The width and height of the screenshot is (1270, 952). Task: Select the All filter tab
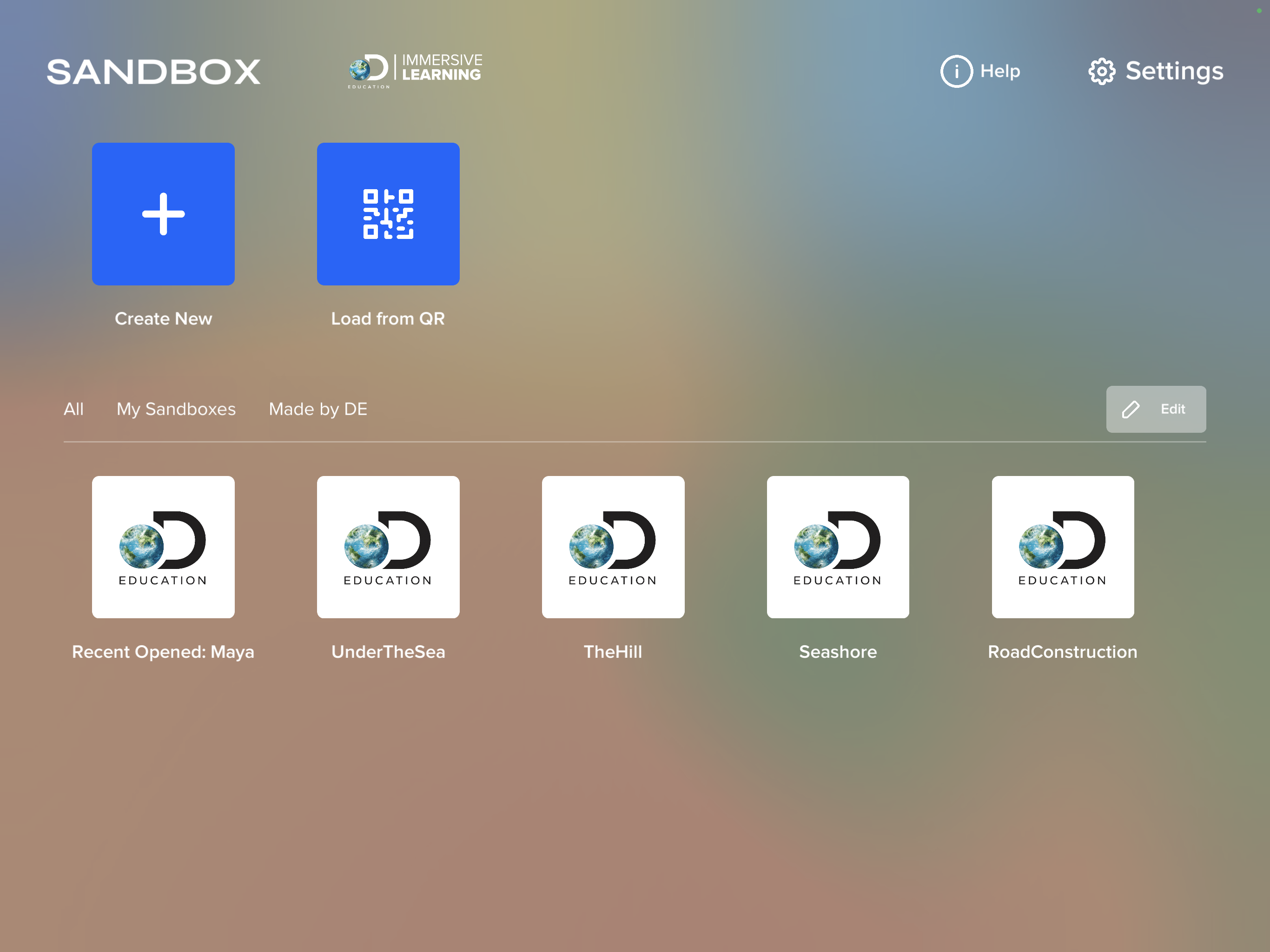coord(73,409)
